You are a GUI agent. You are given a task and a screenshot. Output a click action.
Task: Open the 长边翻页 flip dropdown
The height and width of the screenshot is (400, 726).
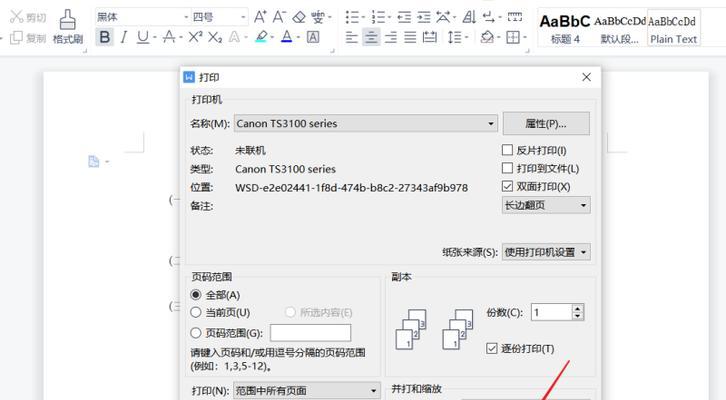pyautogui.click(x=546, y=205)
